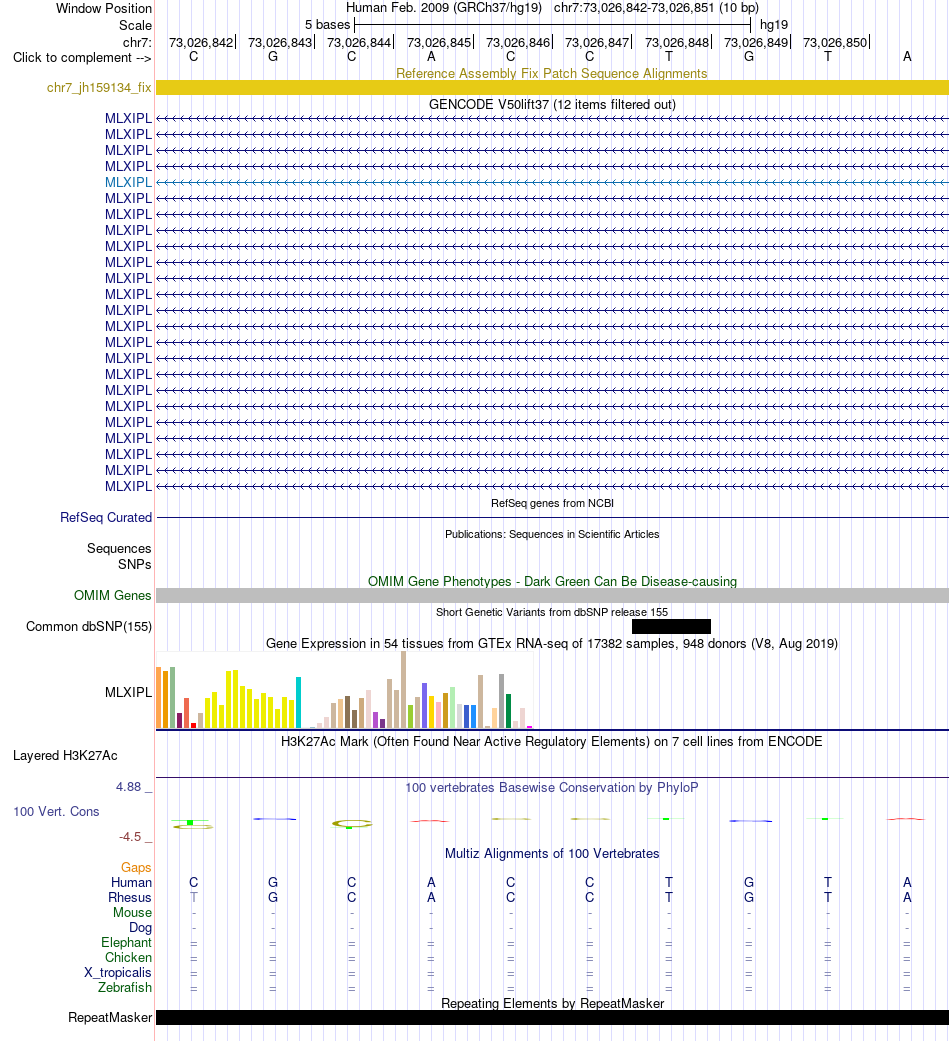
Task: Click the RepeatMasker track label
Action: [x=110, y=1018]
